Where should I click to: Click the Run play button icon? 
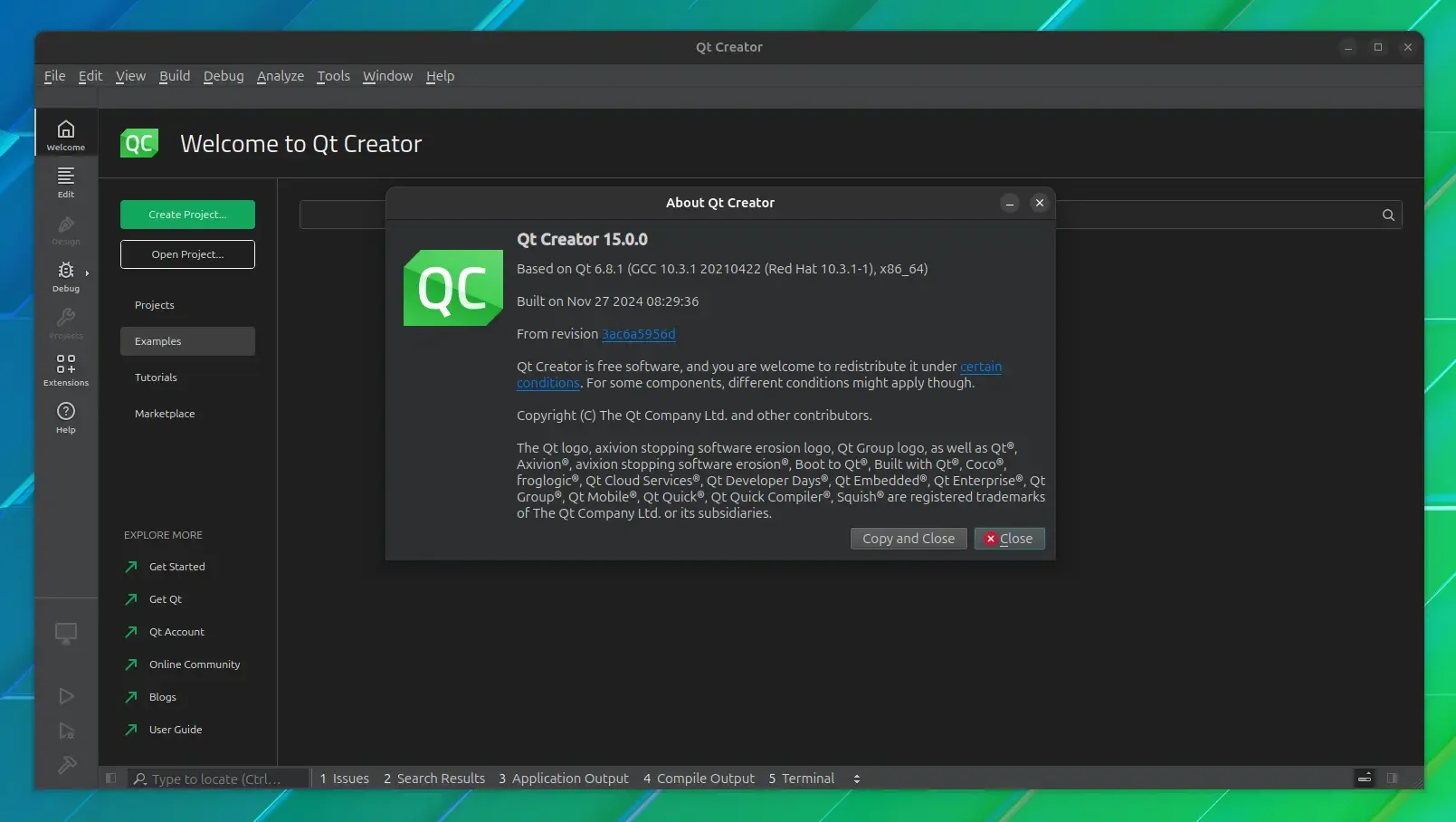point(66,696)
